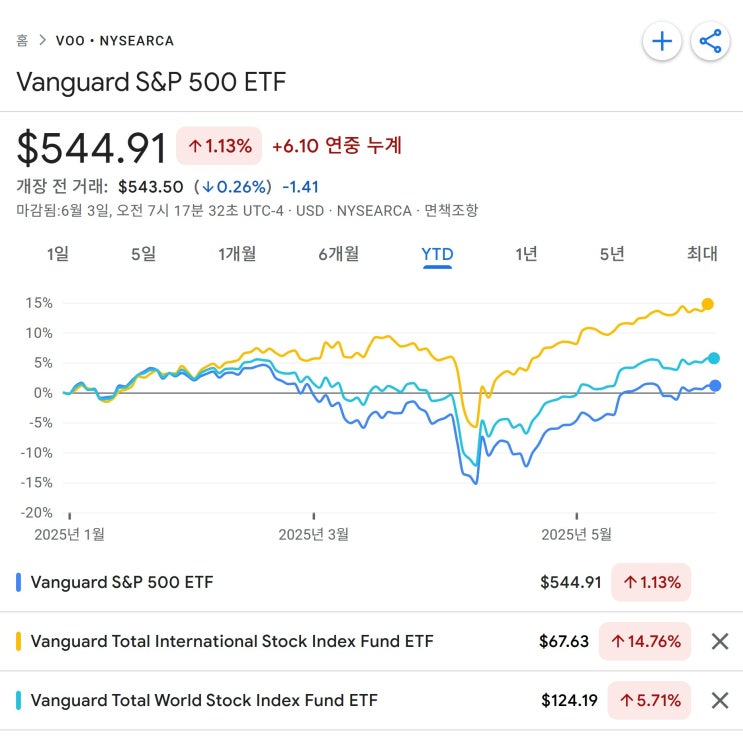Click the yellow endpoint dot on chart
The image size is (743, 743).
708,304
